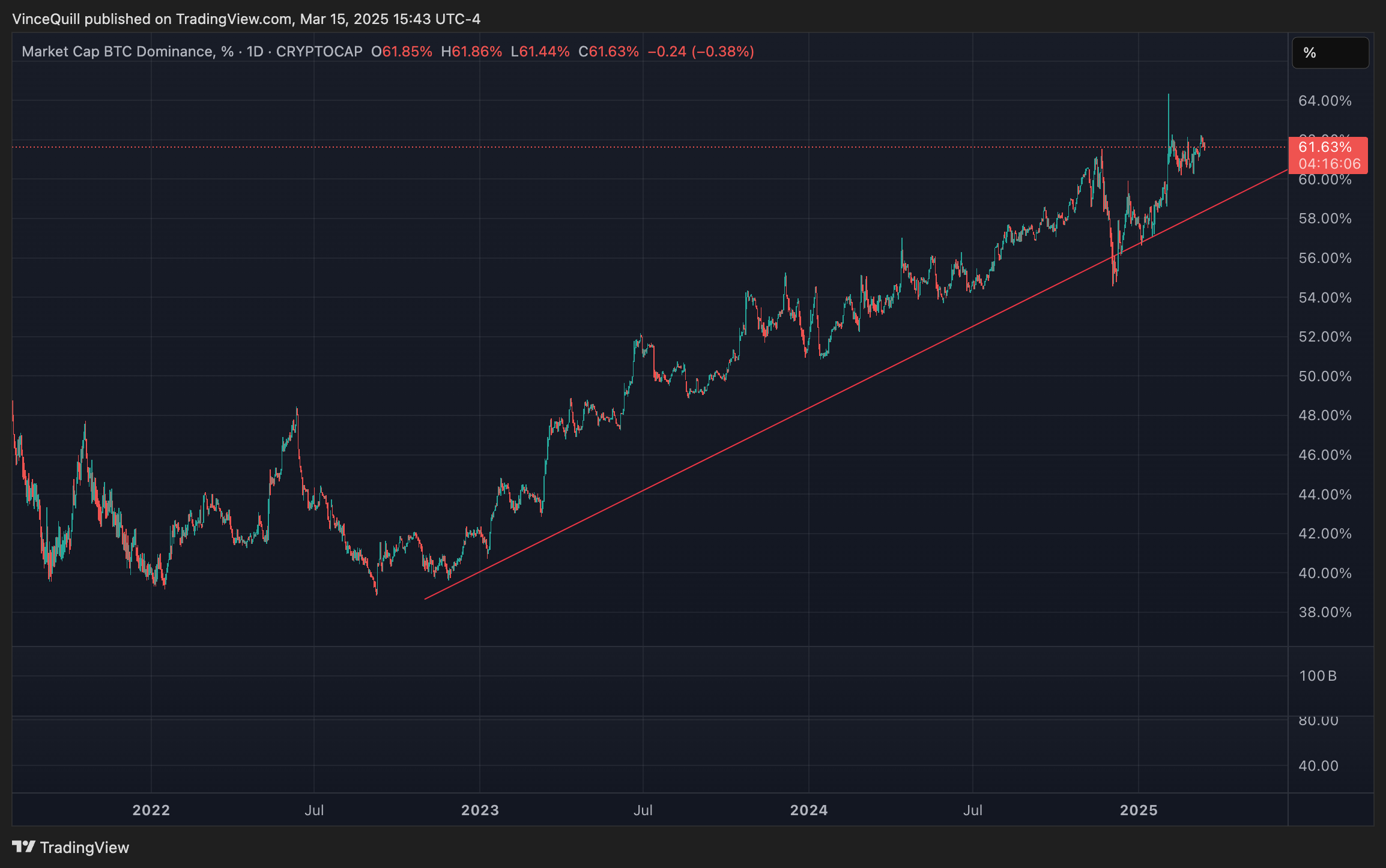Image resolution: width=1386 pixels, height=868 pixels.
Task: Click the 2025 label on time axis
Action: tap(1139, 810)
